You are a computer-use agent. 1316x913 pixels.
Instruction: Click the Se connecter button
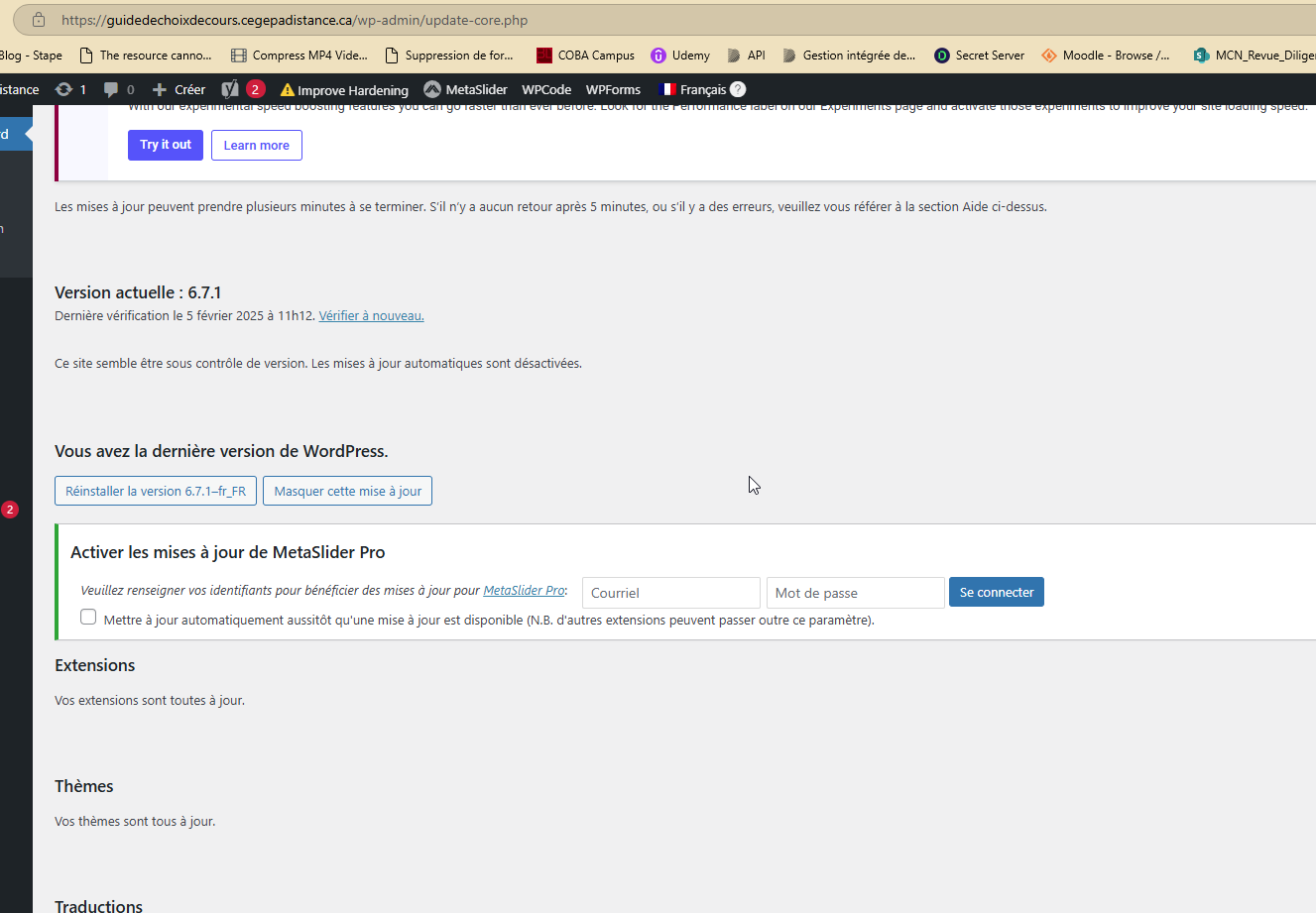point(996,592)
